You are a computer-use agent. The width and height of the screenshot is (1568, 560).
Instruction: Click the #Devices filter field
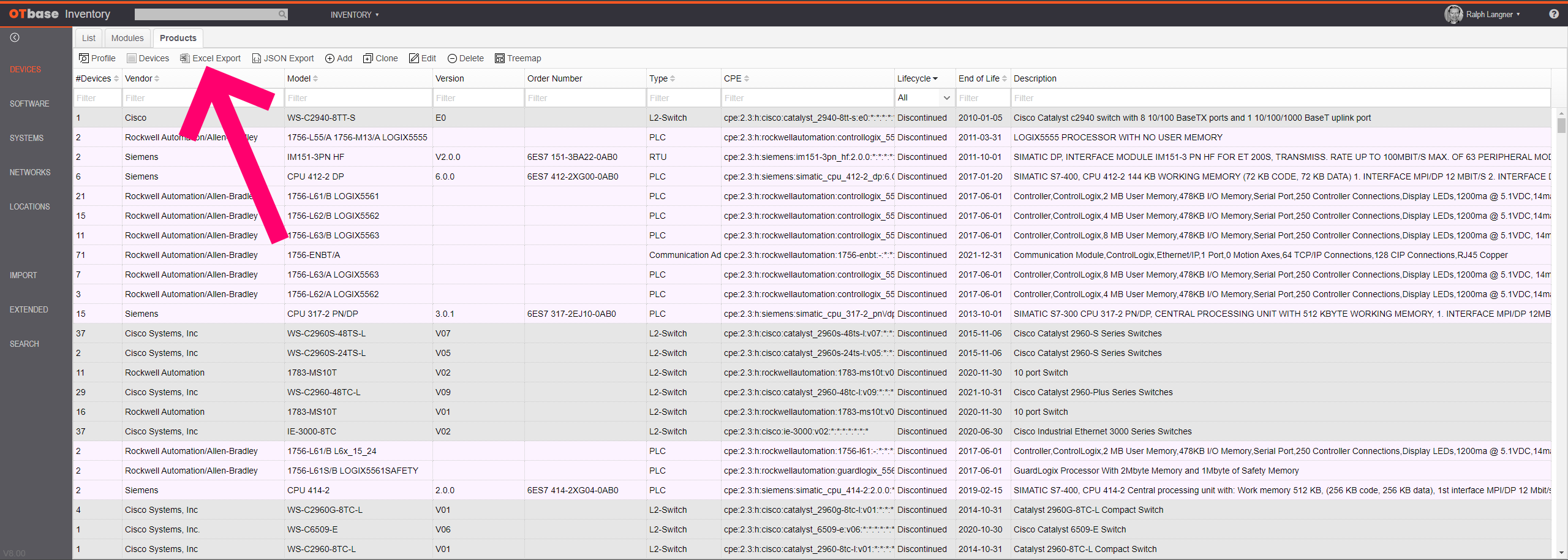[x=97, y=98]
